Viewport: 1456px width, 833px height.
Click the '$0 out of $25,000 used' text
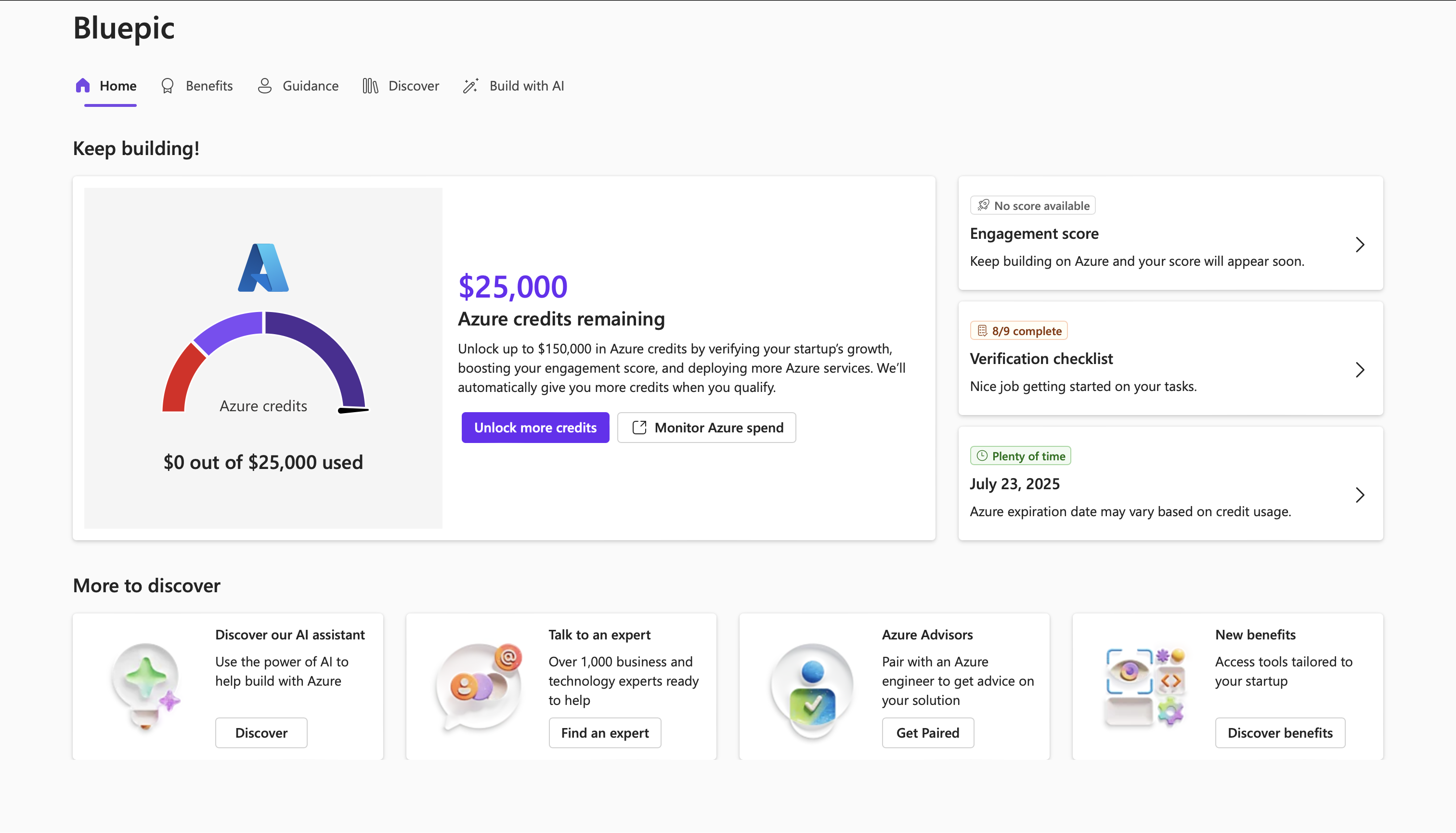pyautogui.click(x=263, y=462)
